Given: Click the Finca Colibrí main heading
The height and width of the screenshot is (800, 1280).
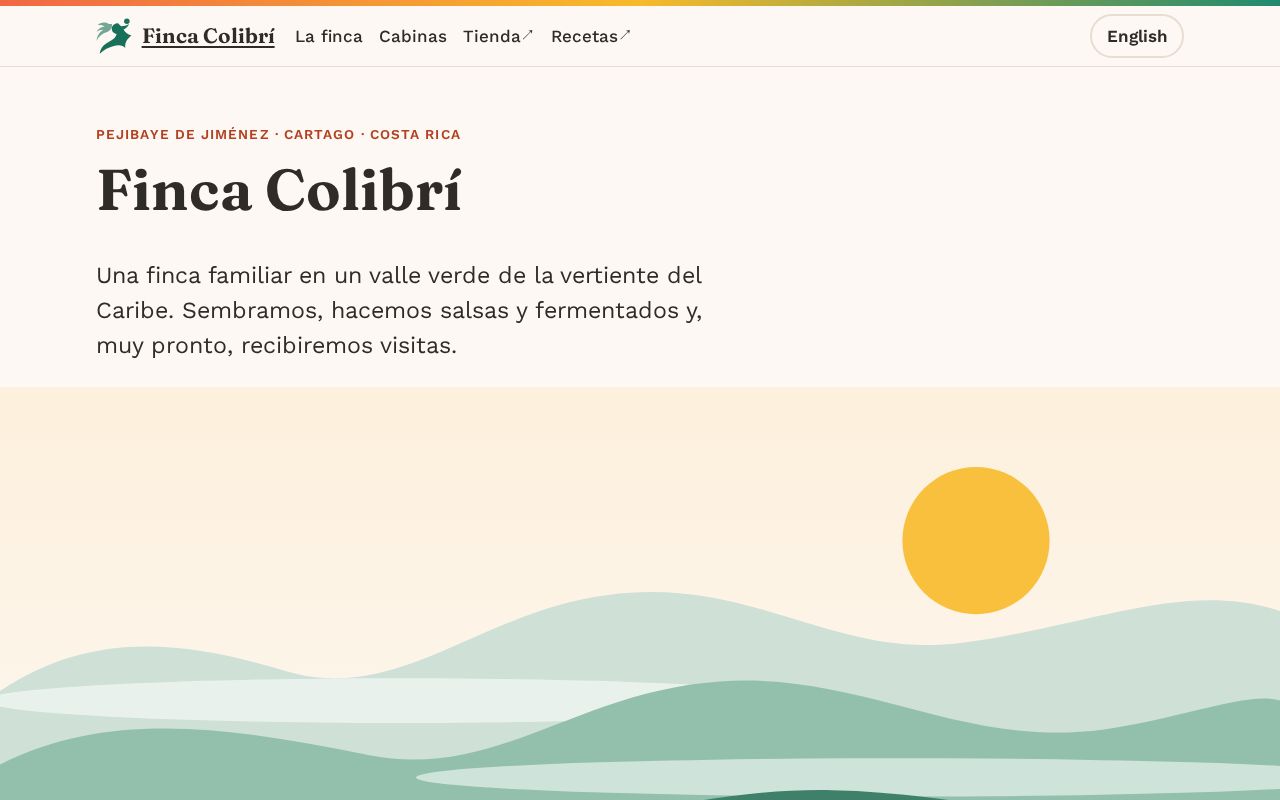Looking at the screenshot, I should 279,190.
